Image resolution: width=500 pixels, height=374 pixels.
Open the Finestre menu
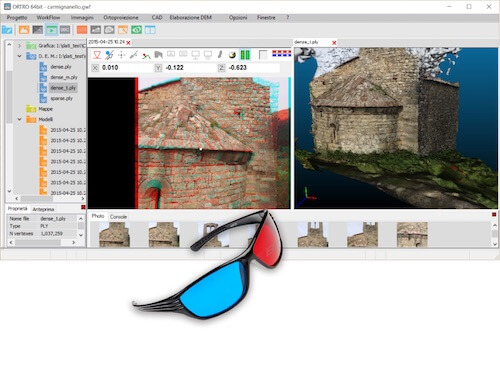[x=266, y=18]
